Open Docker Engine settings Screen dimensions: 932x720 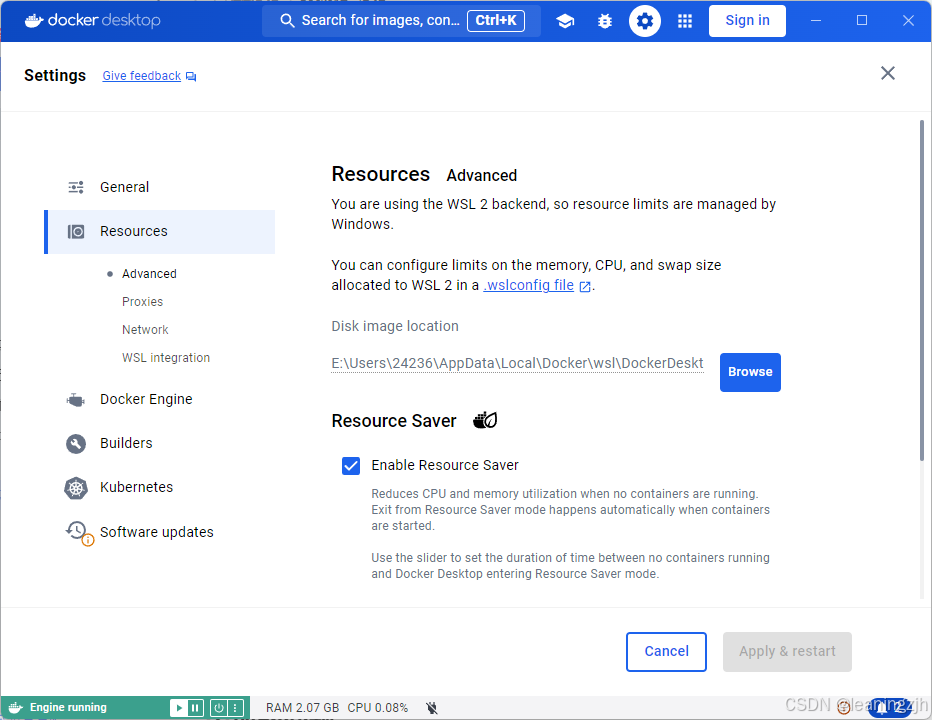tap(160, 400)
